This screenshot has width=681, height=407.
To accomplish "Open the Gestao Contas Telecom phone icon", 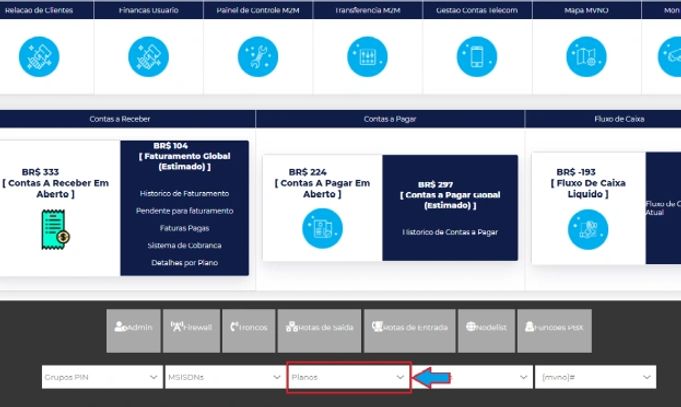I will 477,57.
